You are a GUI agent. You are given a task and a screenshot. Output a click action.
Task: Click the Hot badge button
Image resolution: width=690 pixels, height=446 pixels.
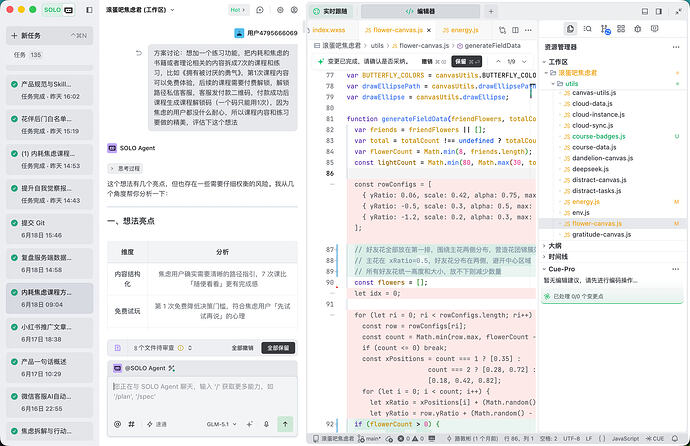(238, 10)
